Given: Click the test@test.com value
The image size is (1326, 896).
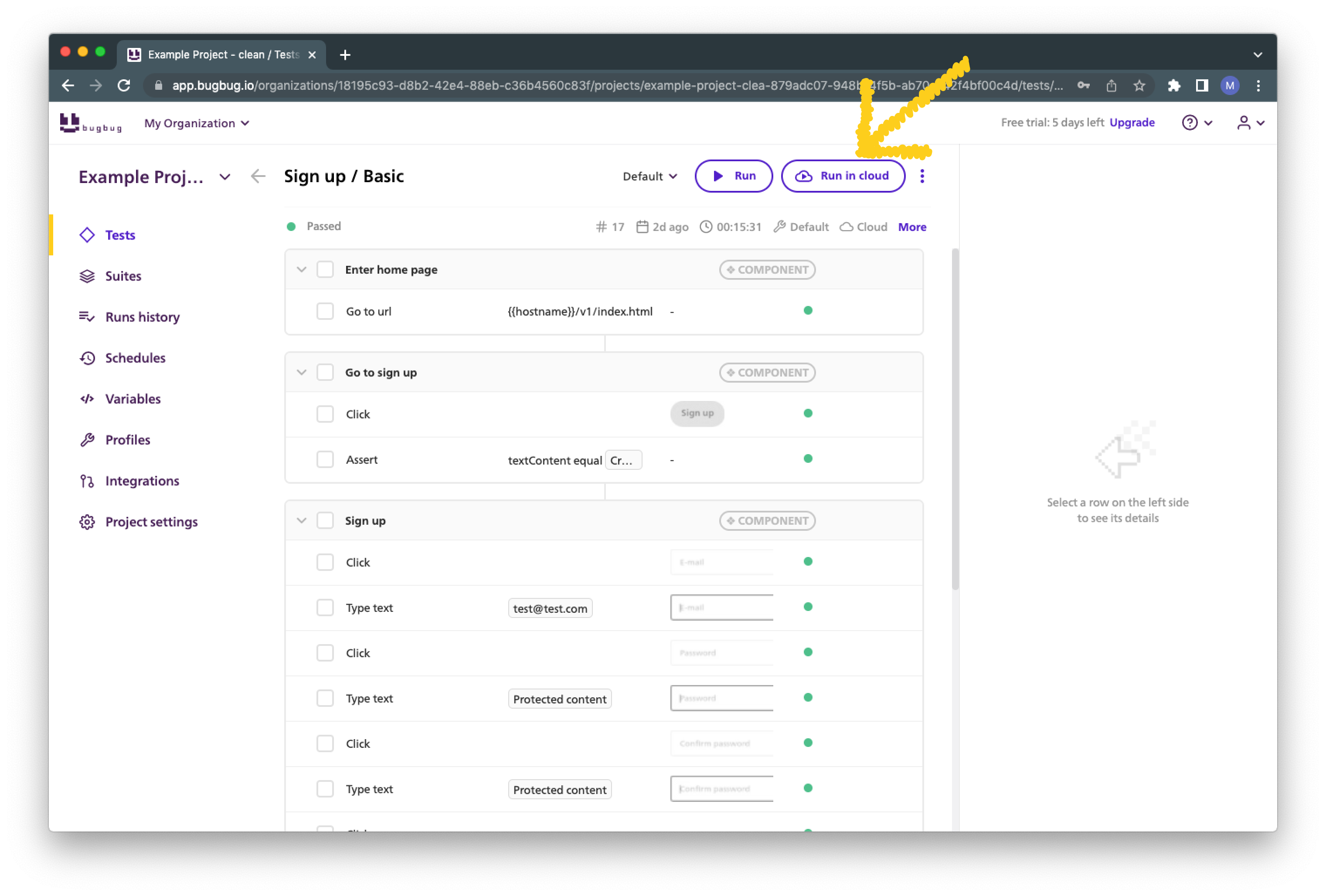Looking at the screenshot, I should point(550,608).
